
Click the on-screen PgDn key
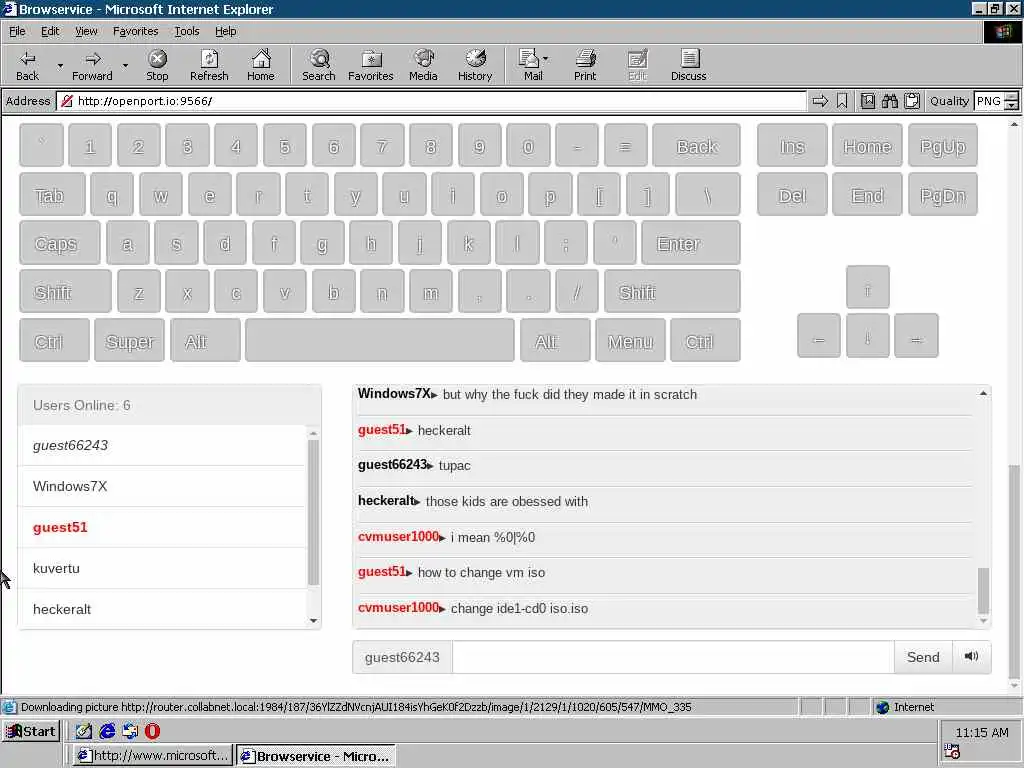942,194
